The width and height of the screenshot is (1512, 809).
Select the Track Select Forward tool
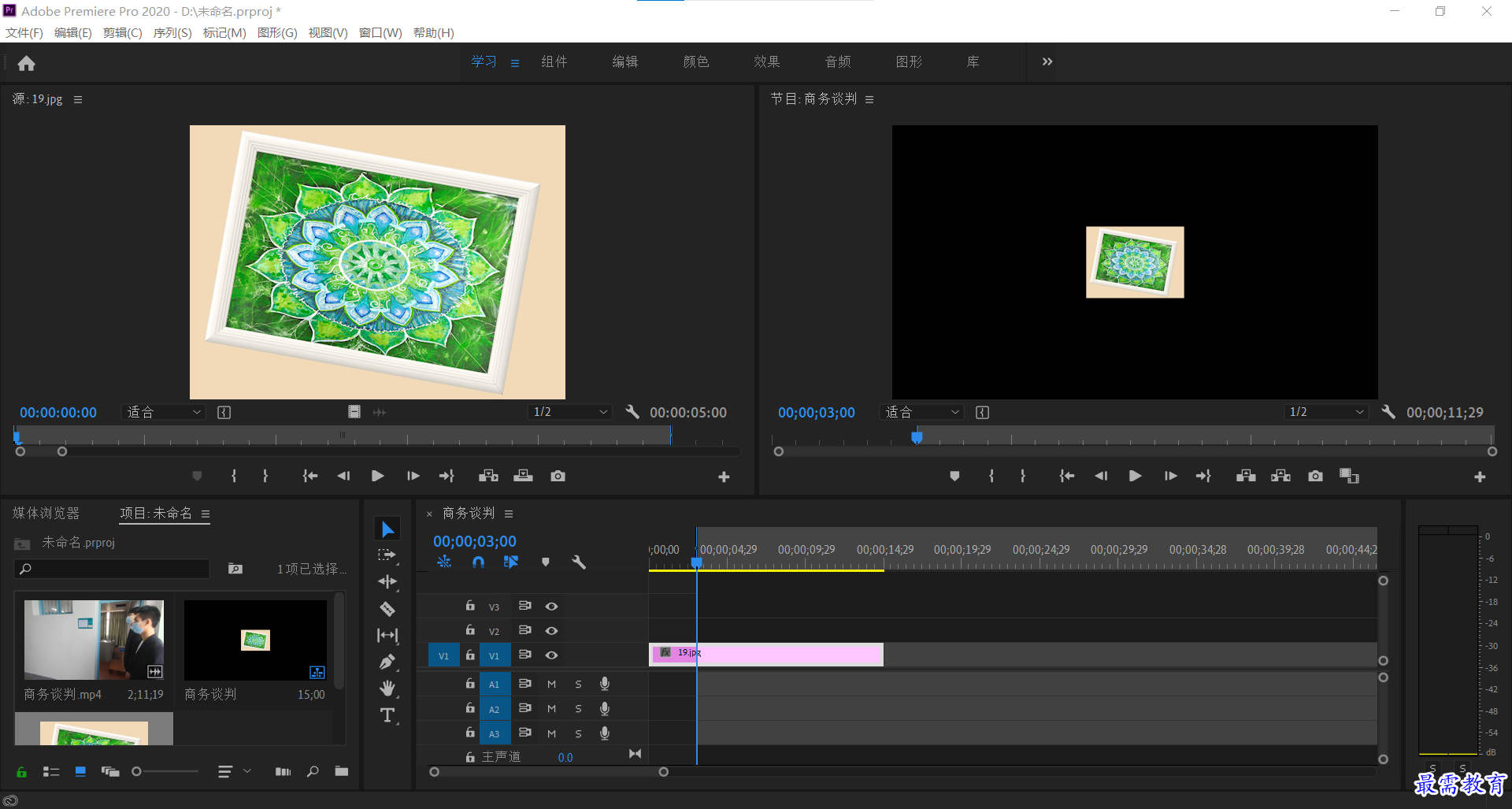[x=387, y=555]
